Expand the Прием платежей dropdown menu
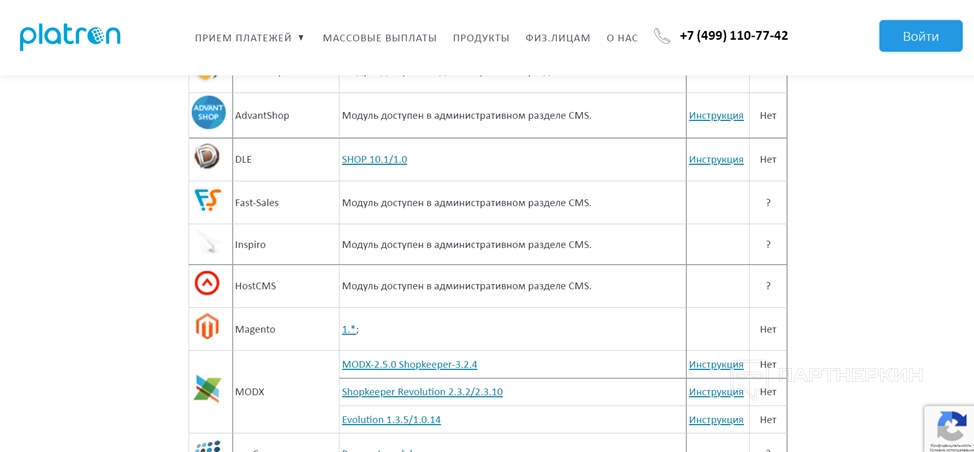This screenshot has height=452, width=974. coord(250,38)
